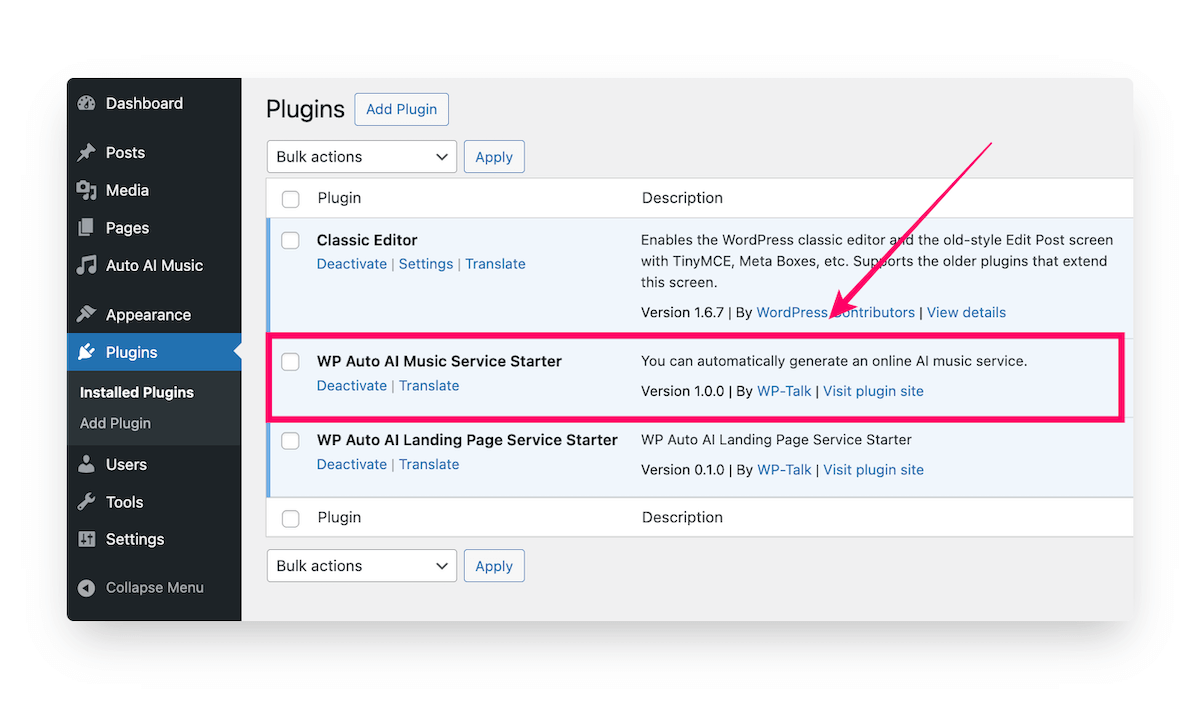1200x710 pixels.
Task: Open View details link for Classic Editor
Action: click(966, 312)
